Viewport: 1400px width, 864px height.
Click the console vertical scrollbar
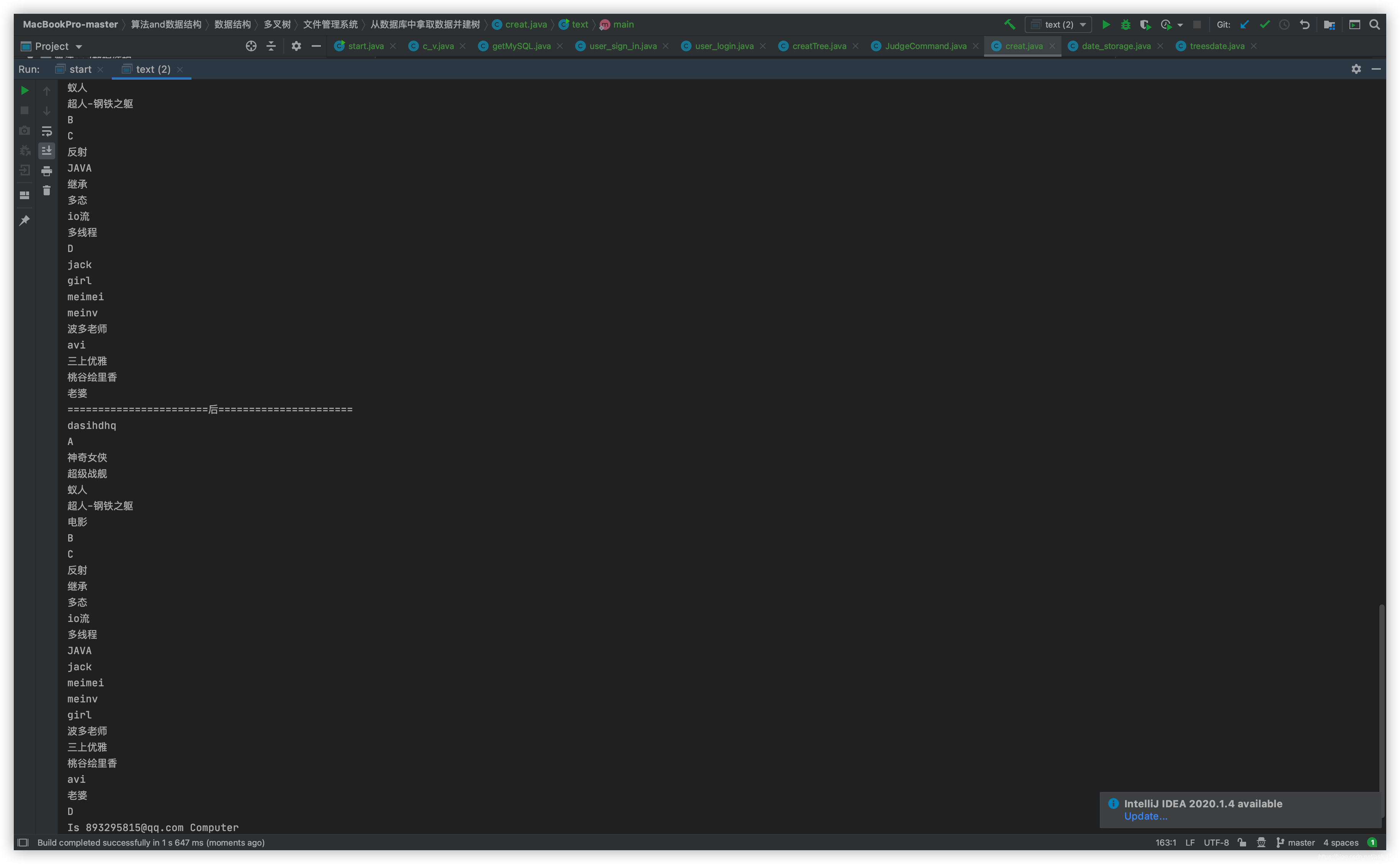[x=1381, y=709]
